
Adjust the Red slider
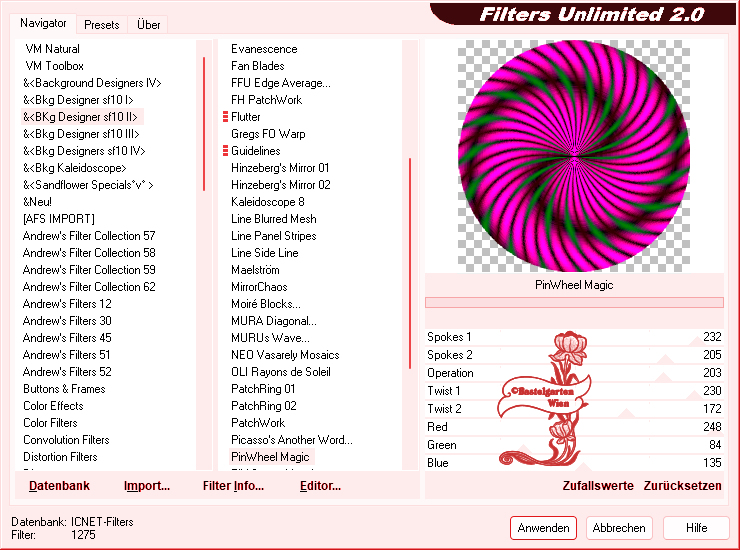(x=574, y=427)
